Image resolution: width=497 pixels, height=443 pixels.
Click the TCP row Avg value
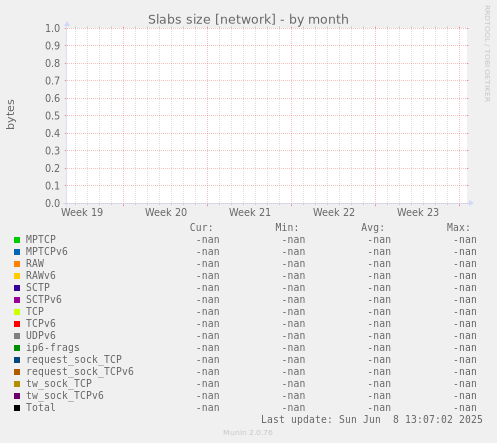[379, 312]
